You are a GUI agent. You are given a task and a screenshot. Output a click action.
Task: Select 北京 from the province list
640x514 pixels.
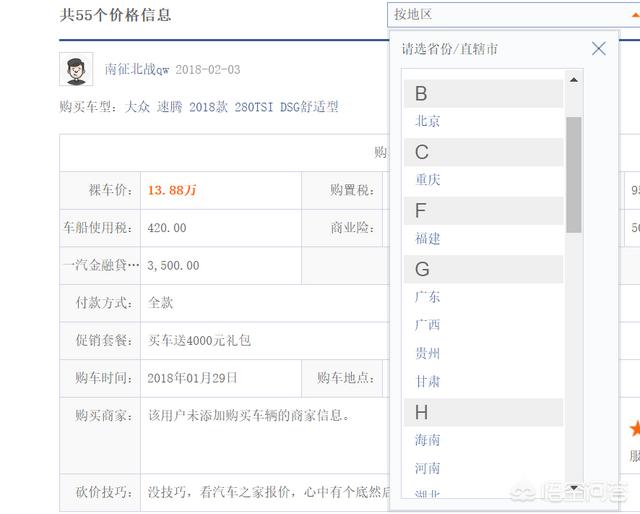pyautogui.click(x=428, y=121)
